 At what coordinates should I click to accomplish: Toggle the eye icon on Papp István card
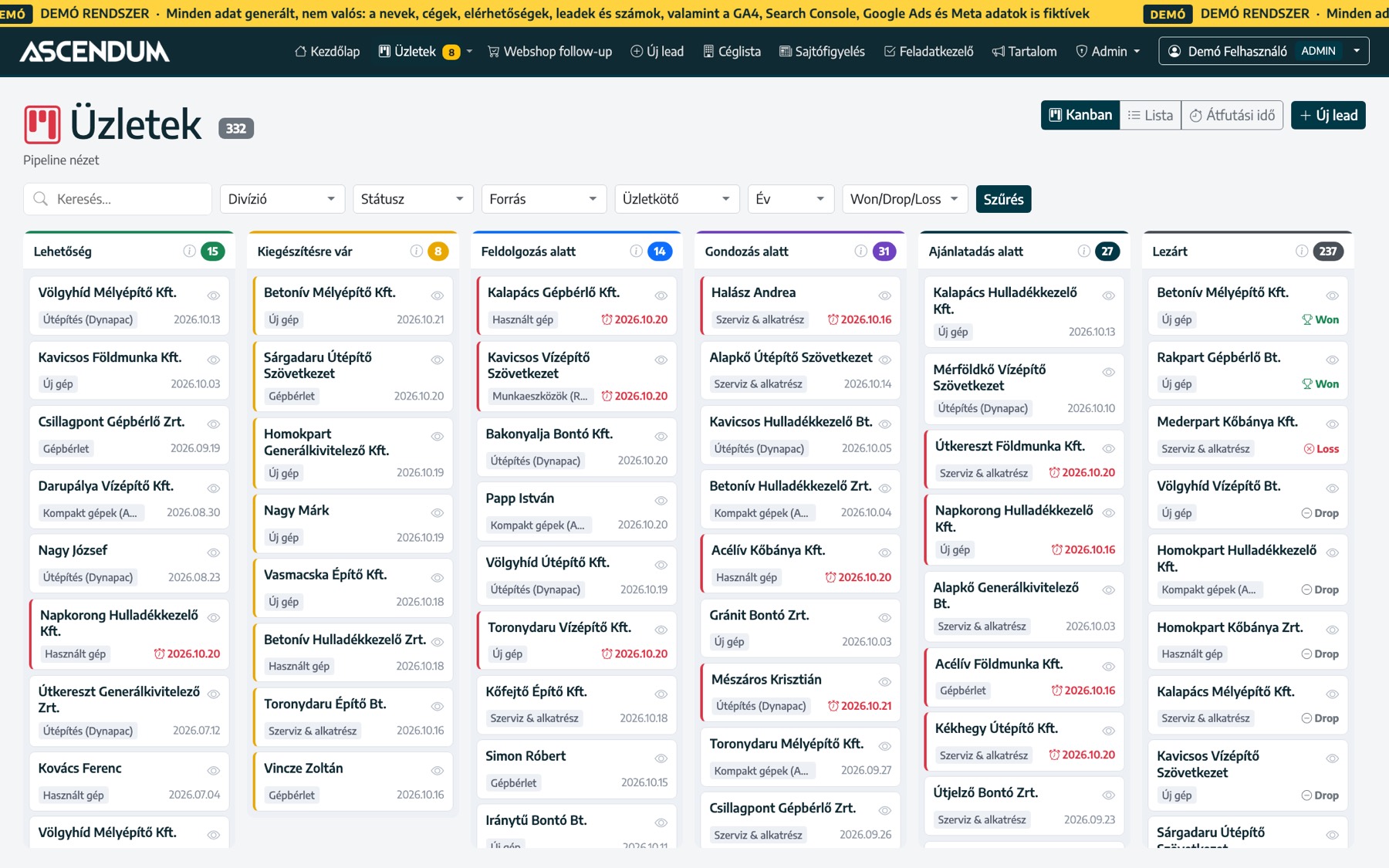[661, 501]
